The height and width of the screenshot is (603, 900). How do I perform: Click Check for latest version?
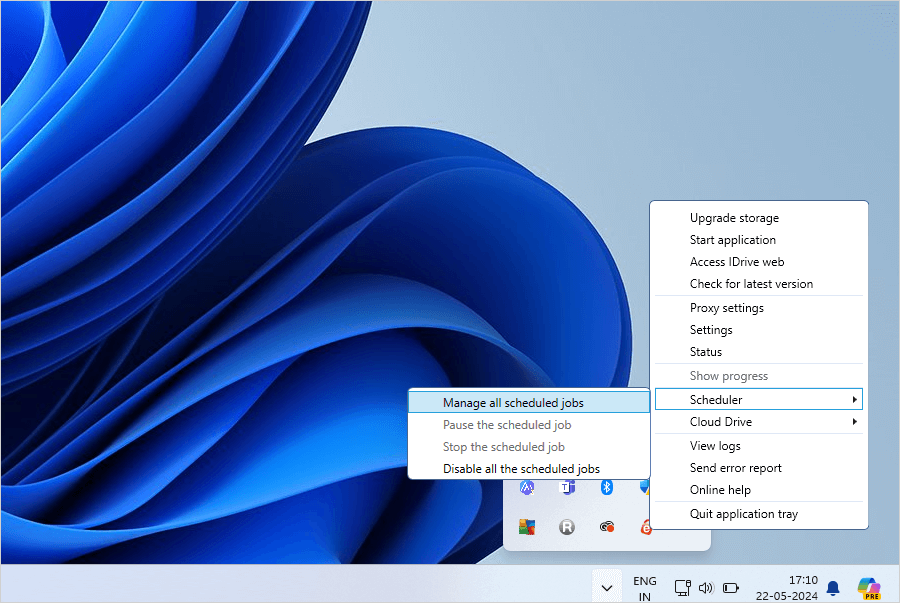pyautogui.click(x=751, y=284)
